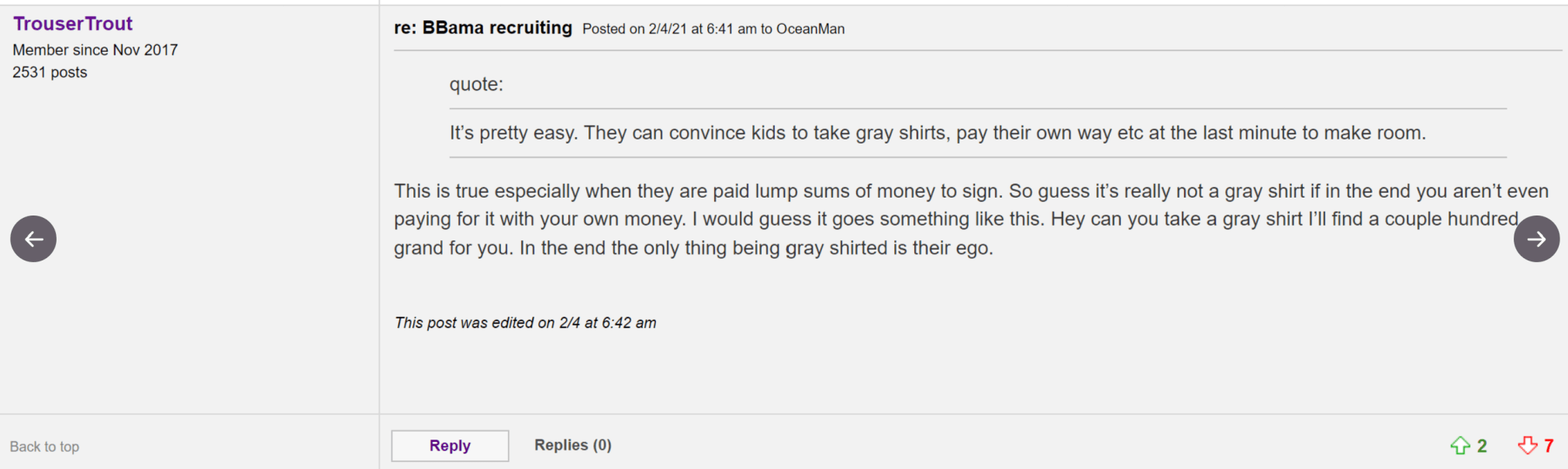
Task: Upvote the post with green arrow
Action: (1459, 446)
